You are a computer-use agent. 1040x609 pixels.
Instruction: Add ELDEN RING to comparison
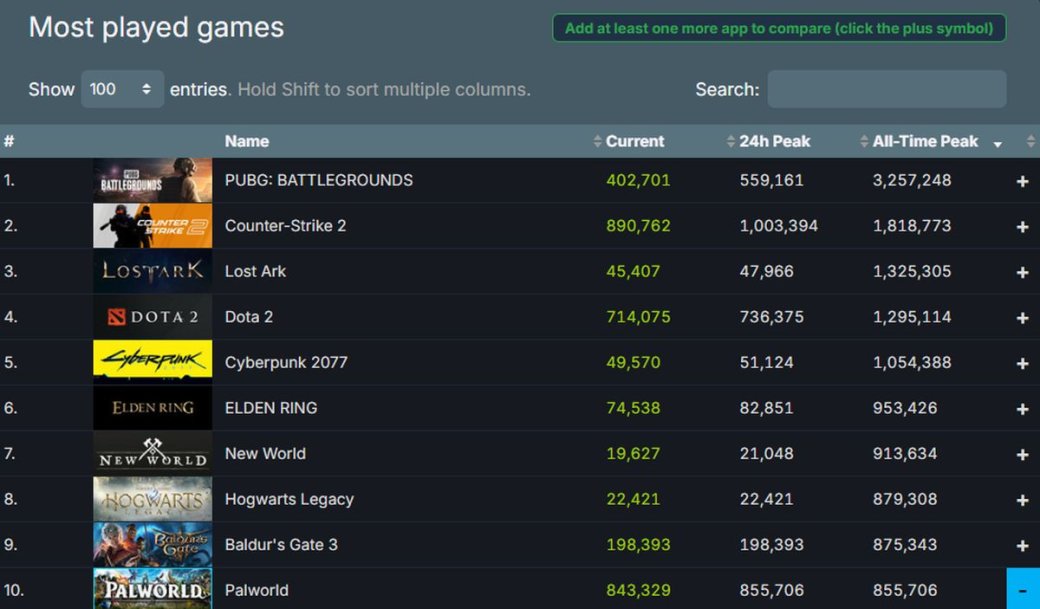point(1022,409)
